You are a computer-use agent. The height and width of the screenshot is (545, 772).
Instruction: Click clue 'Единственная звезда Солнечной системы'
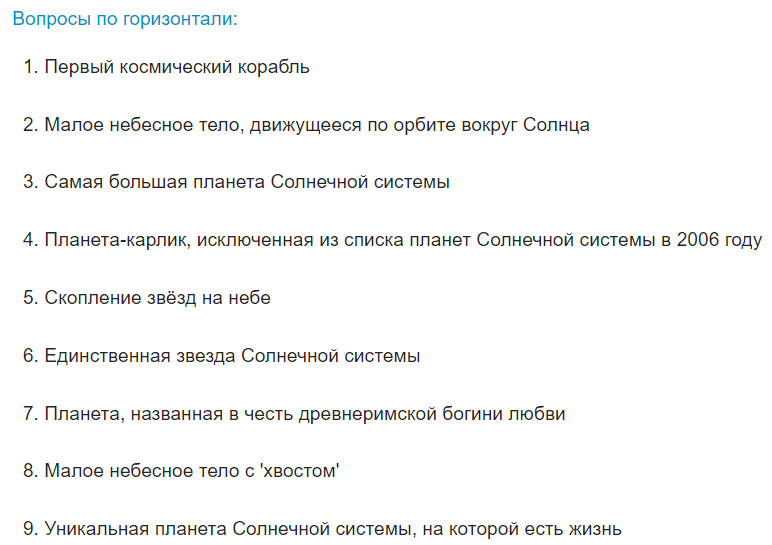coord(232,356)
